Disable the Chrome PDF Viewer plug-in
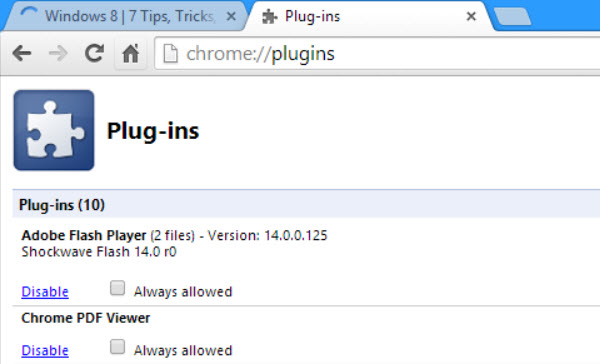 (x=45, y=350)
